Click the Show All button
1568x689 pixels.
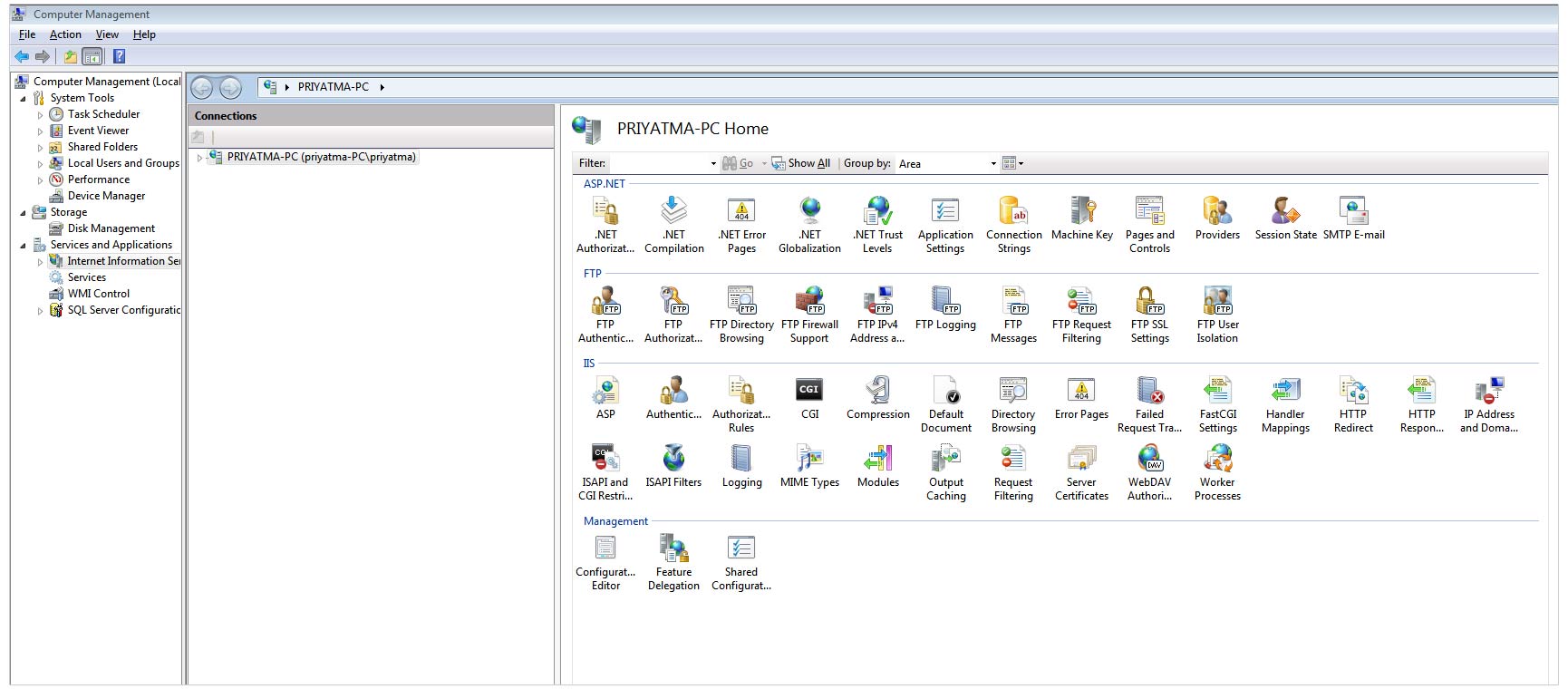tap(800, 163)
